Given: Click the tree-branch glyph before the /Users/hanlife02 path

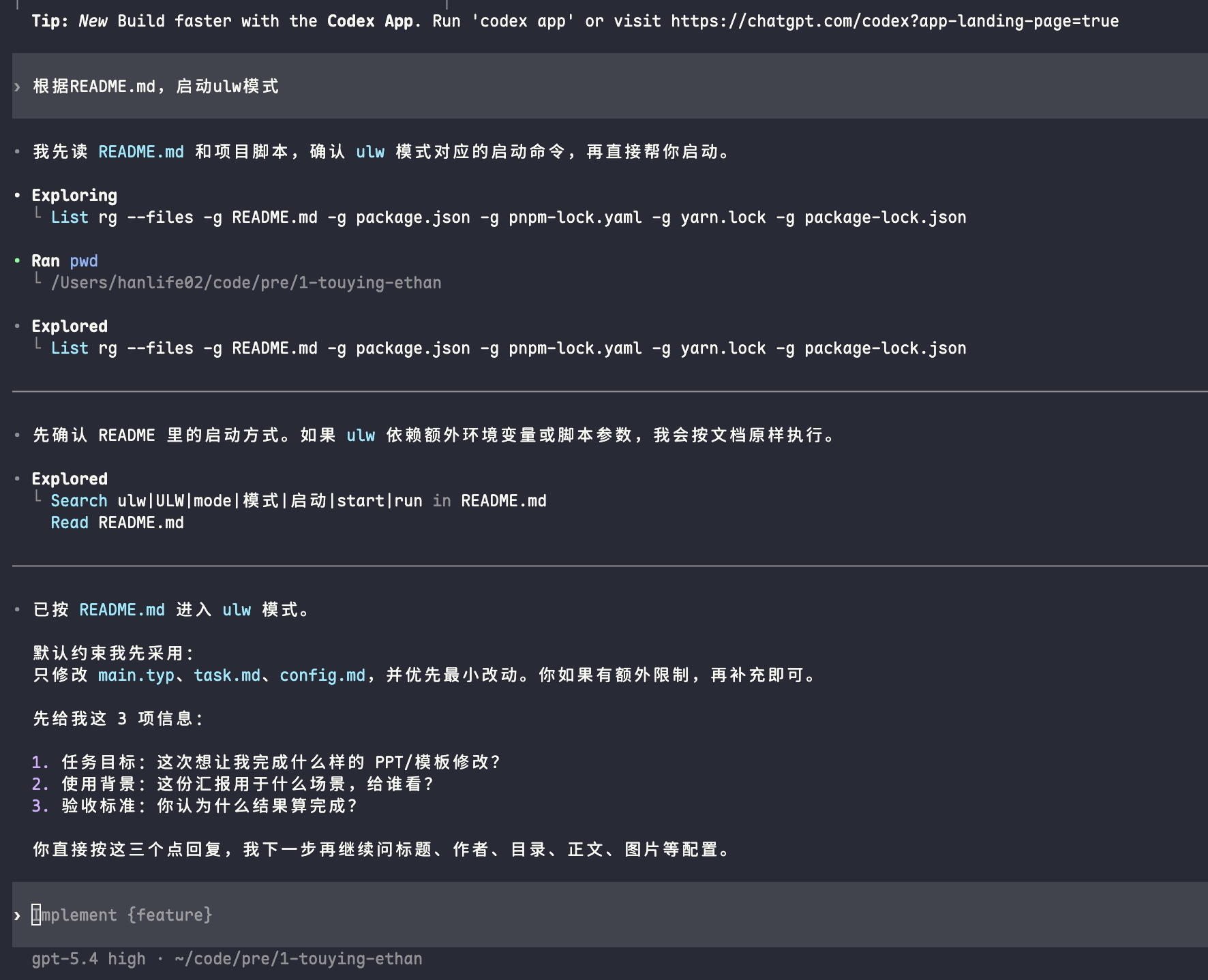Looking at the screenshot, I should [38, 280].
